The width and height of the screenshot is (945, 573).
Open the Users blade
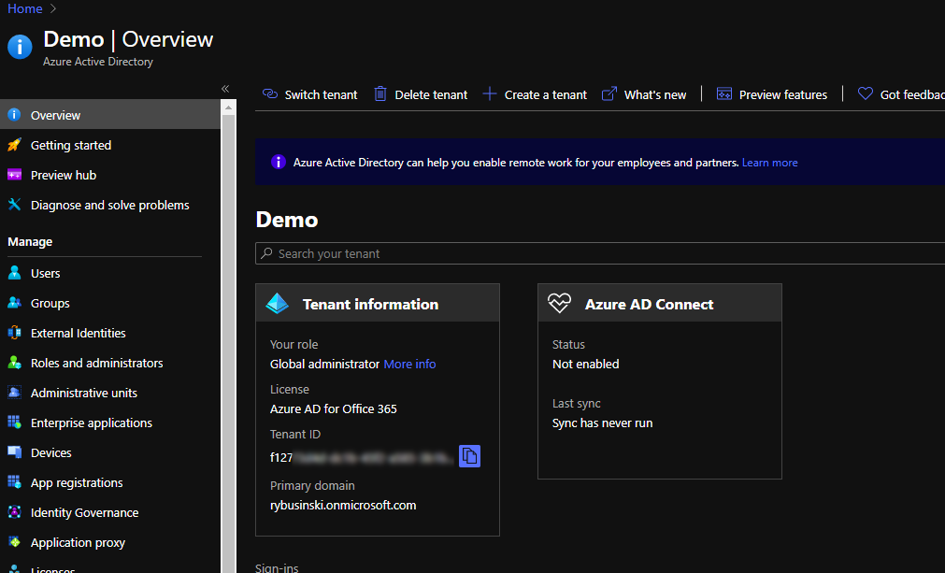45,274
